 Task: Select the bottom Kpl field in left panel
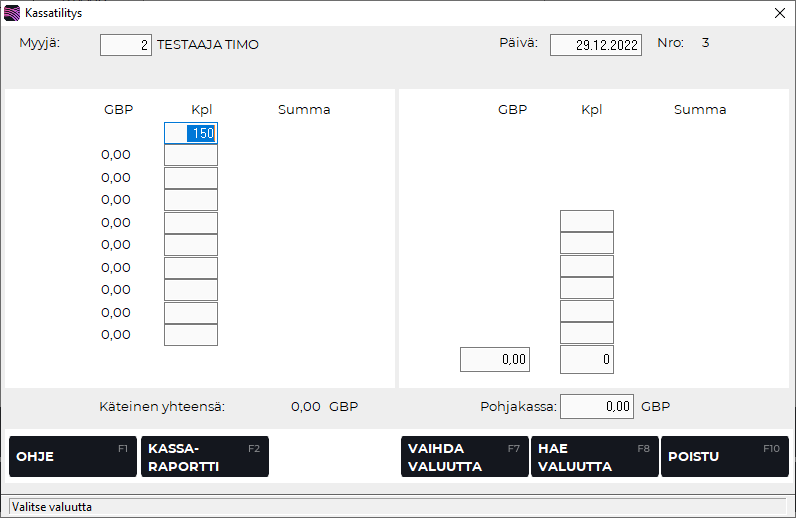coord(190,335)
